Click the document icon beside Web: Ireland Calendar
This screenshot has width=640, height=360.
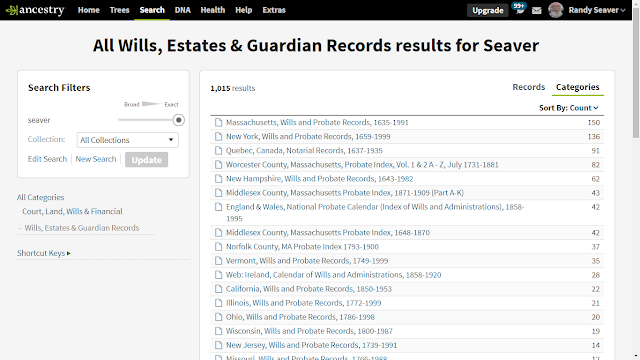[219, 275]
